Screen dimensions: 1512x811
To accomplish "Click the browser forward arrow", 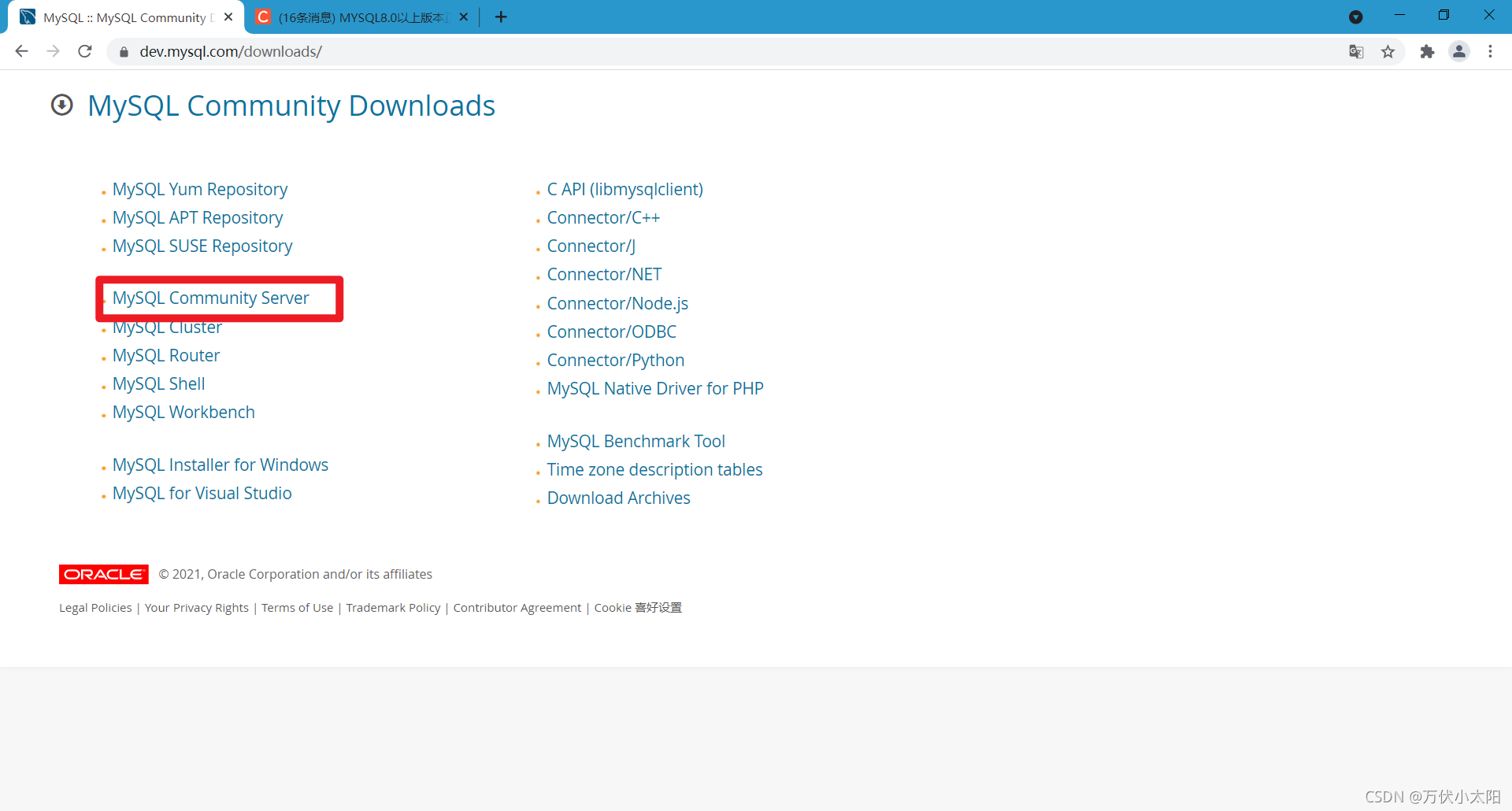I will (x=53, y=51).
